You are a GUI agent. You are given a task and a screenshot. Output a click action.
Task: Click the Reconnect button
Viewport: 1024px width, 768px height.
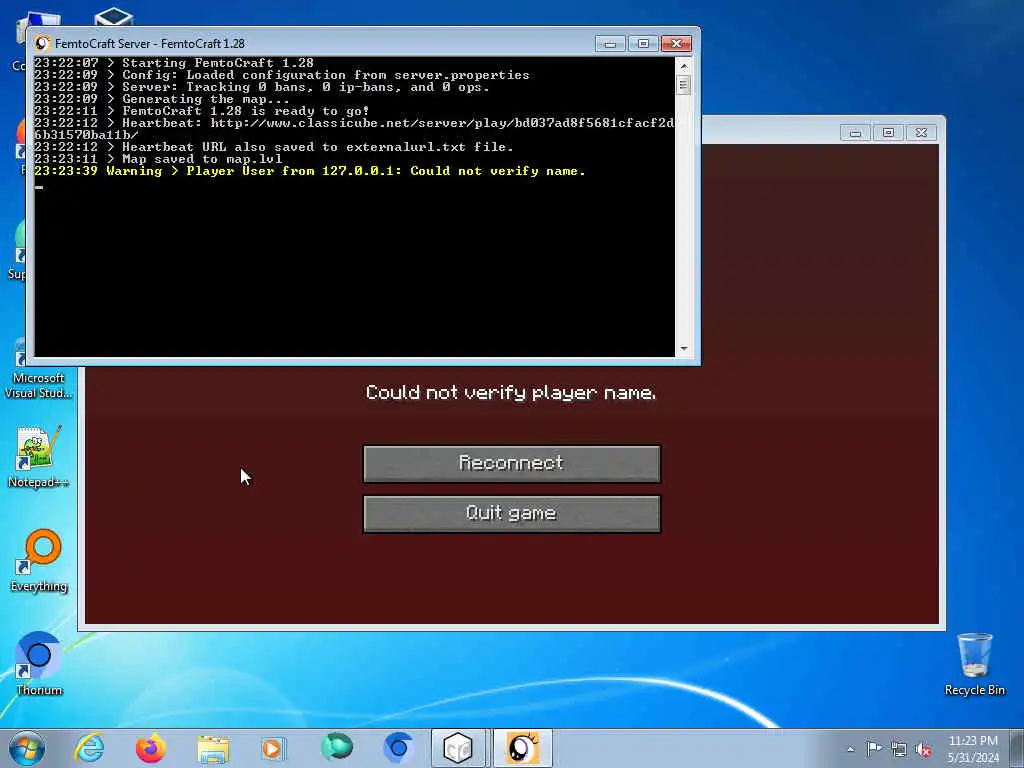[511, 464]
